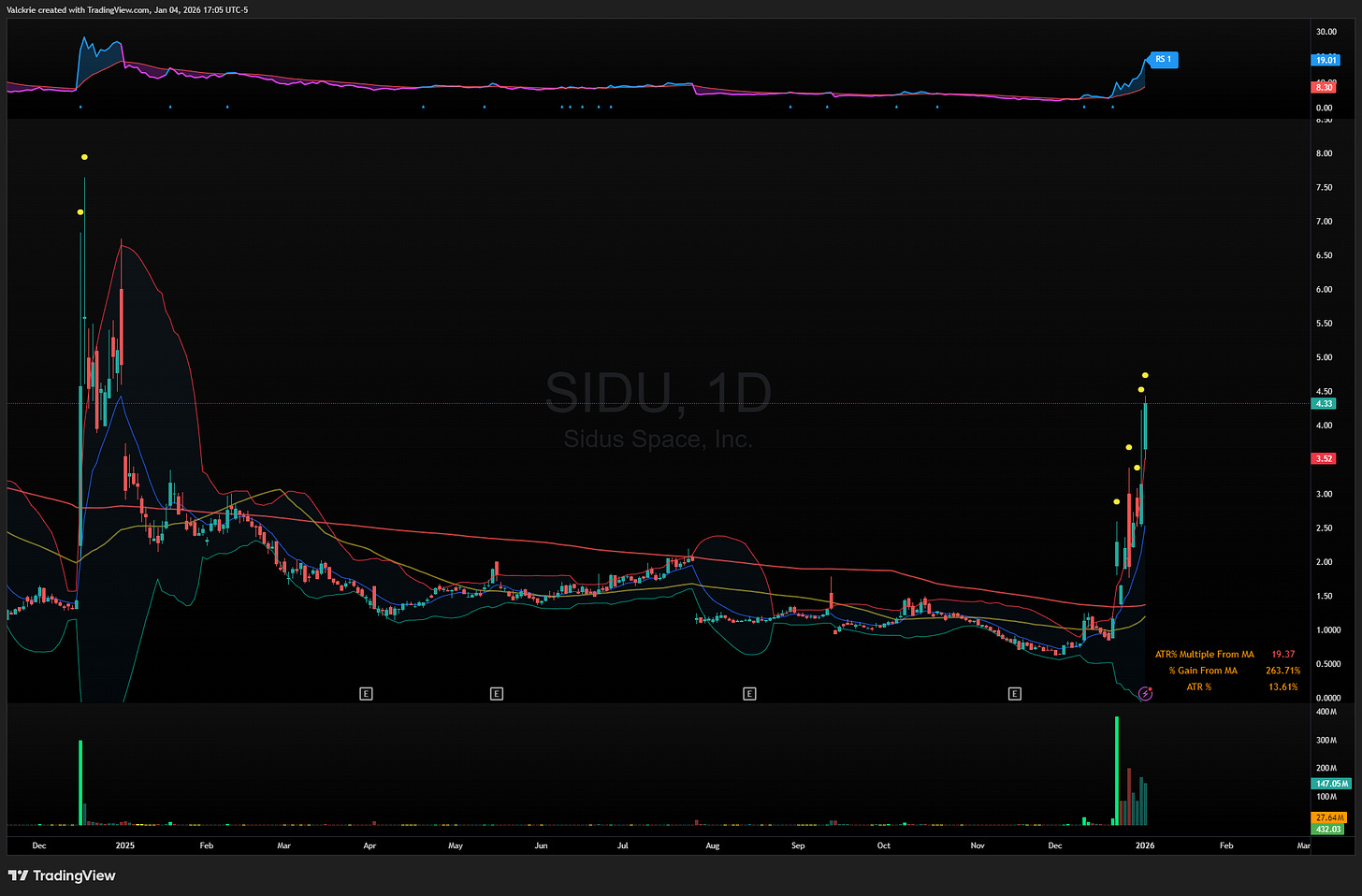
Task: Open the earnings E marker in mid-November
Action: pos(1015,694)
